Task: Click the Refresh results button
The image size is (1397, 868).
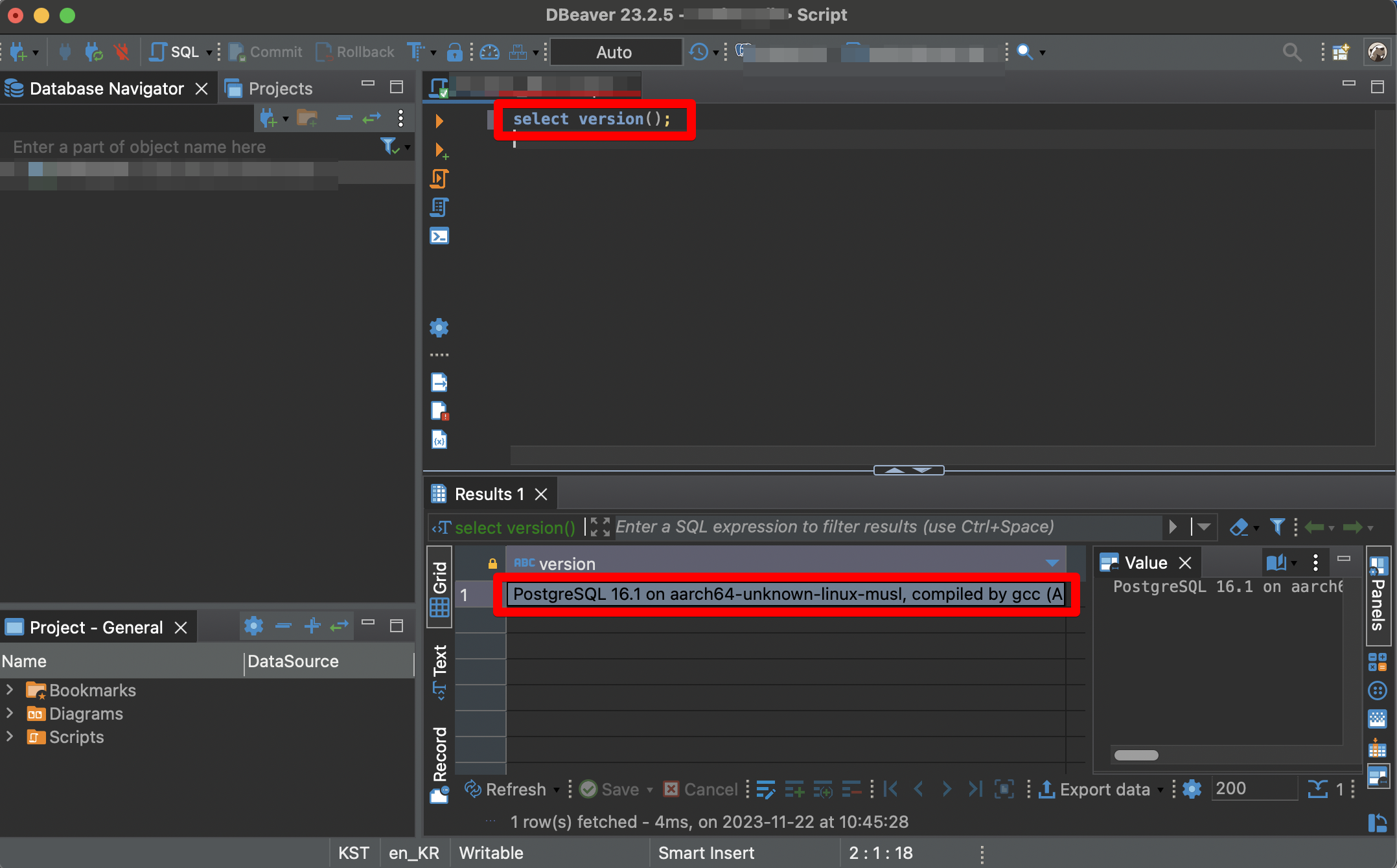Action: [507, 789]
